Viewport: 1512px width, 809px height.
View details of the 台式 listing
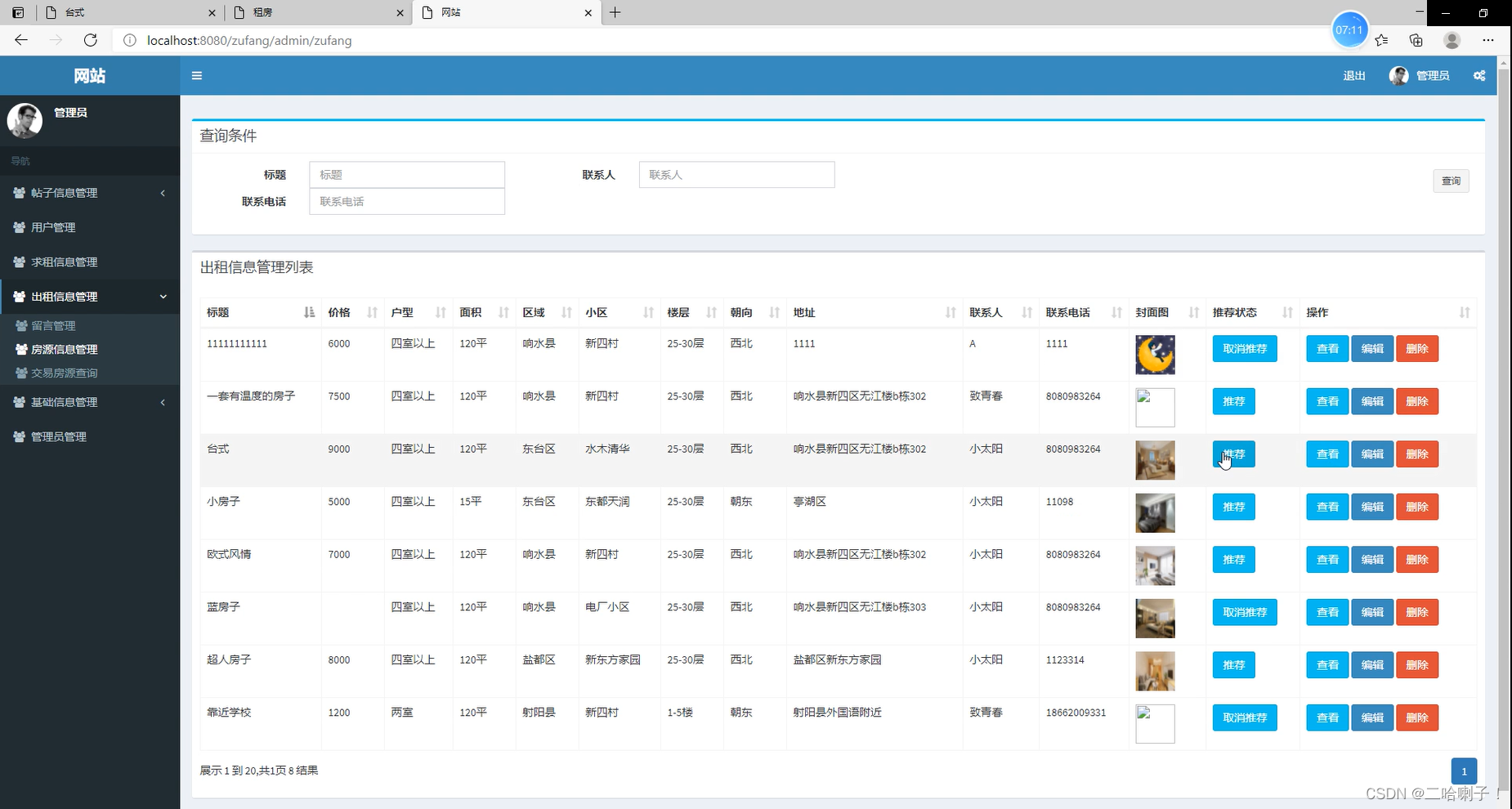pos(1327,454)
